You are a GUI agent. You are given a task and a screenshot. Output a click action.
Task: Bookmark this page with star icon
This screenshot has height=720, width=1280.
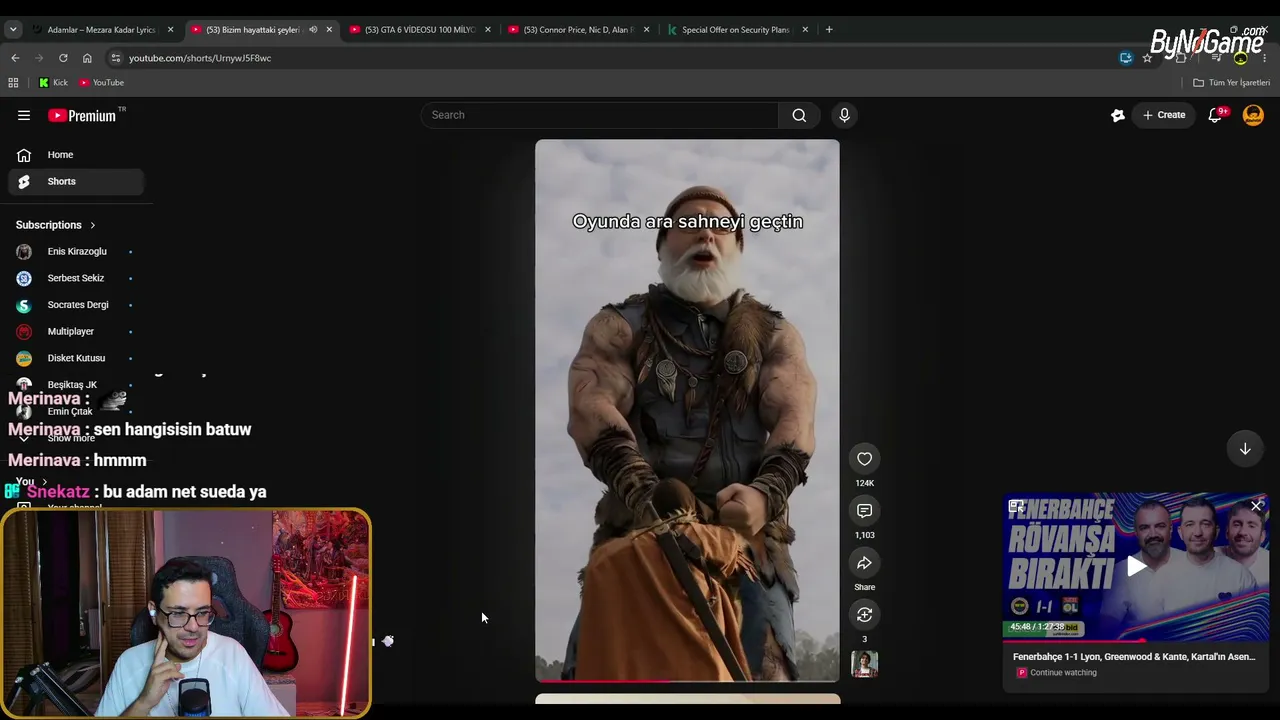point(1147,58)
